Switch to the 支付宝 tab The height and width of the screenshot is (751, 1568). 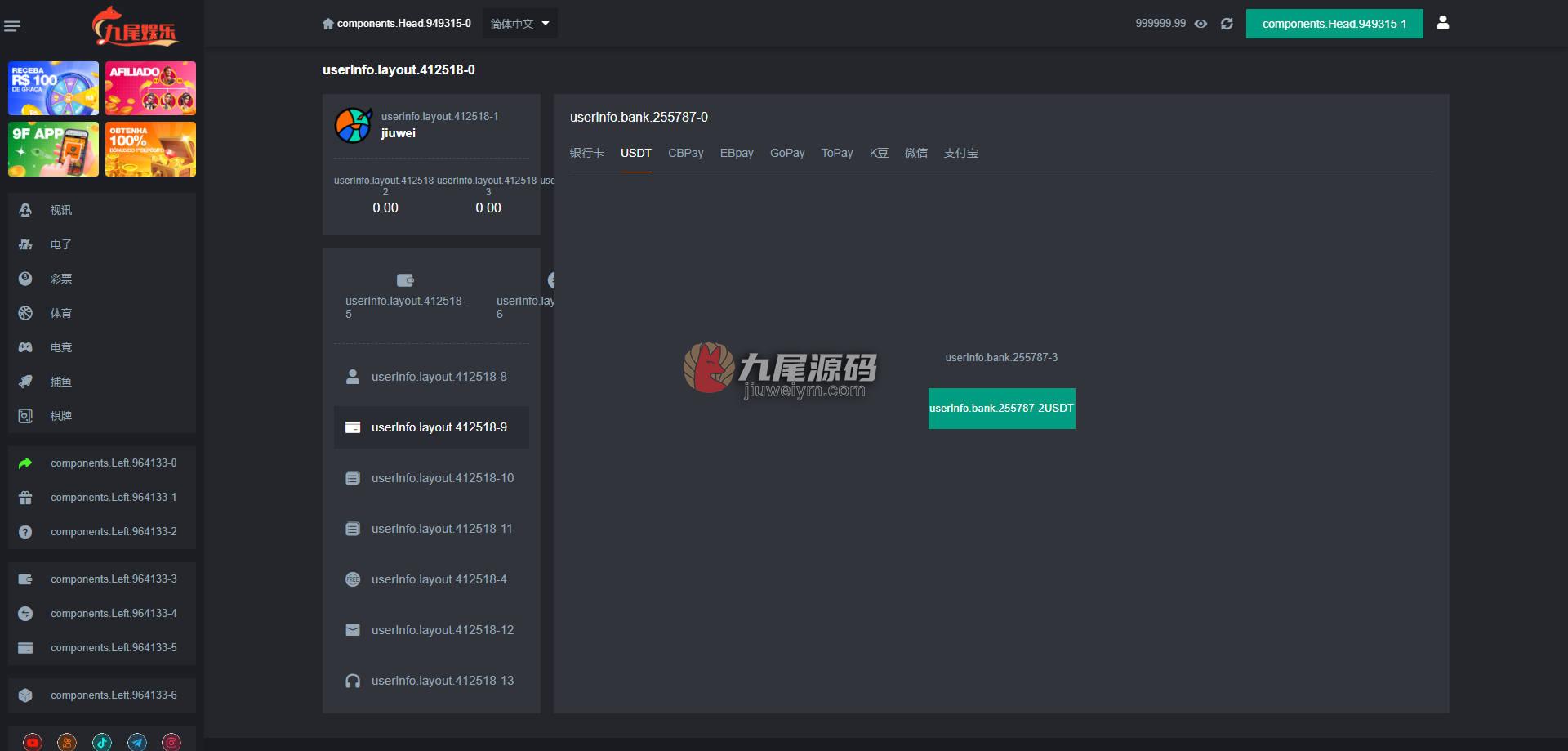(x=961, y=153)
